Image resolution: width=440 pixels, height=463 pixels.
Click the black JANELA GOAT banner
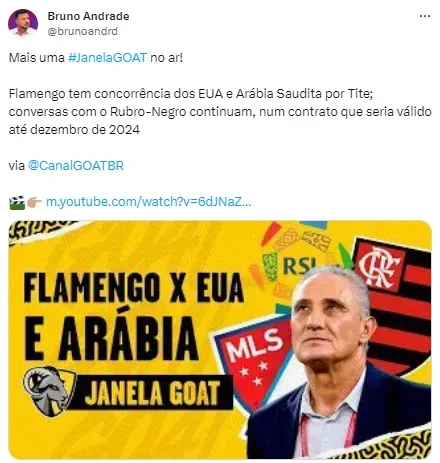152,393
